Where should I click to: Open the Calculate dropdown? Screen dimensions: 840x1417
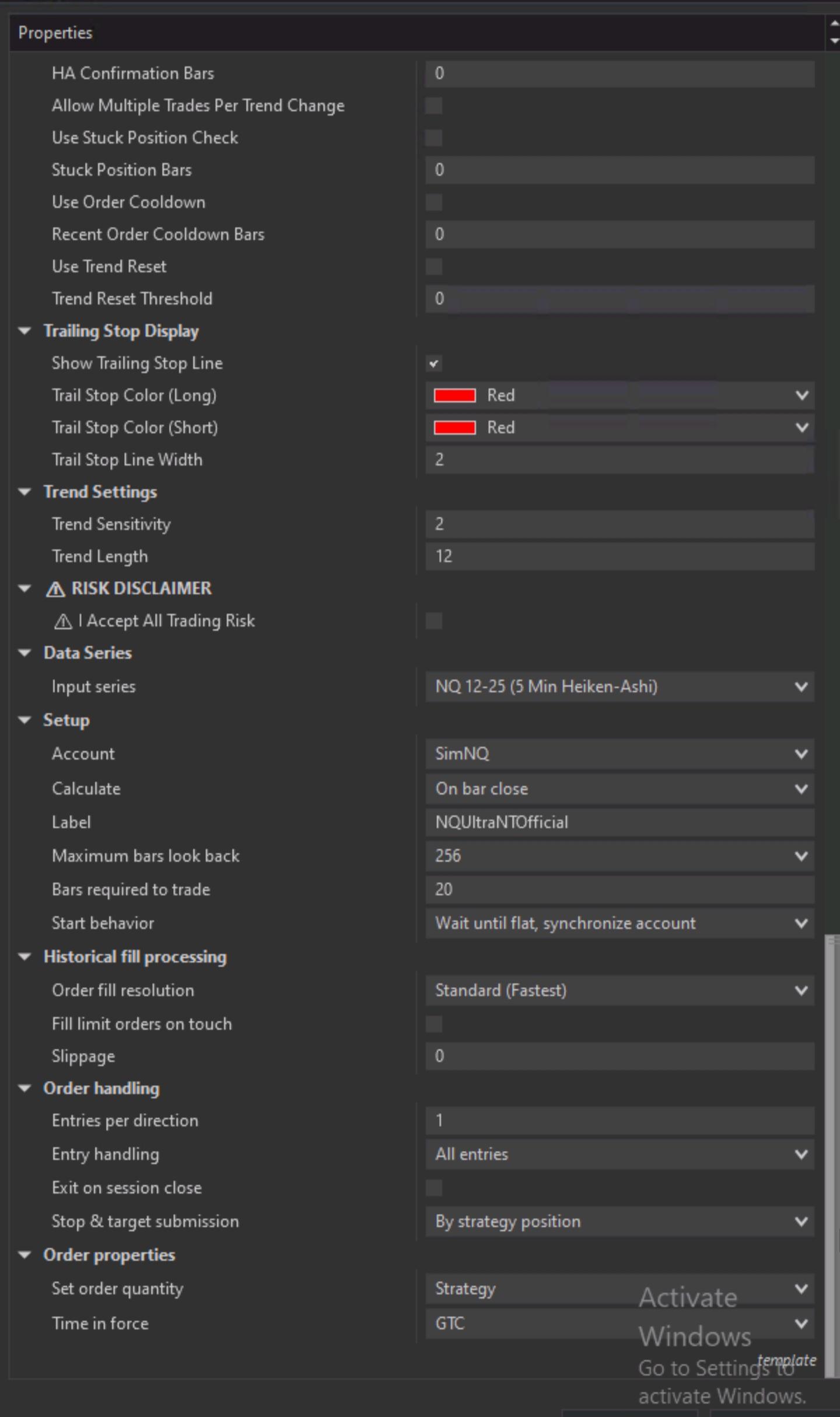click(x=801, y=789)
